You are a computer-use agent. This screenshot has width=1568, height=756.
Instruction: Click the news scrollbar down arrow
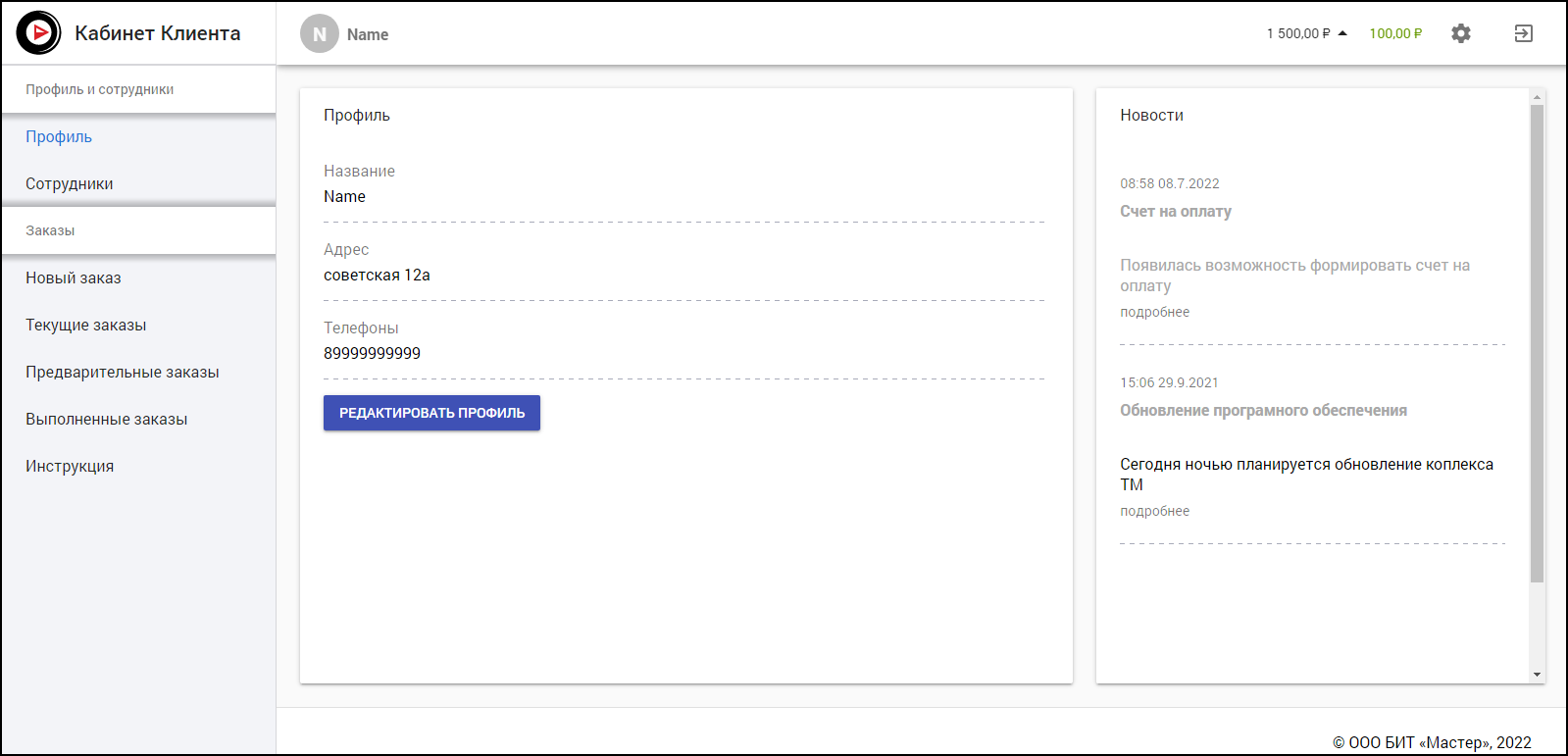(1537, 675)
